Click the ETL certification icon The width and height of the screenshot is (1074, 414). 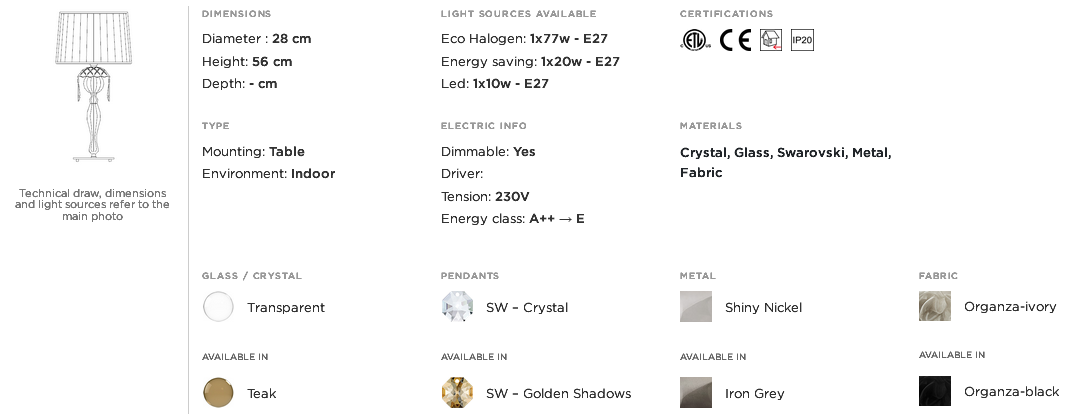pos(695,40)
